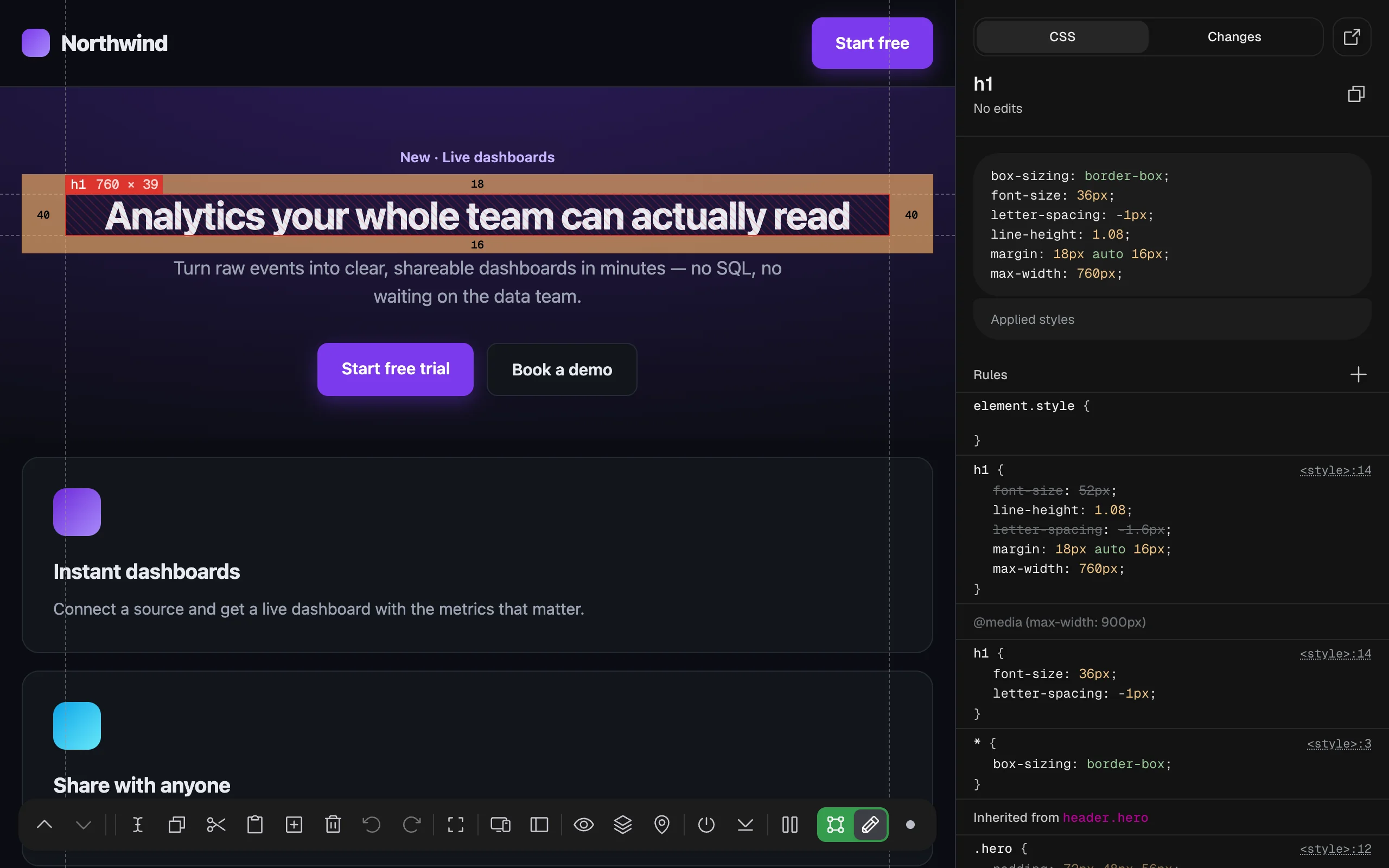Open panel in external window icon
This screenshot has height=868, width=1389.
1352,37
